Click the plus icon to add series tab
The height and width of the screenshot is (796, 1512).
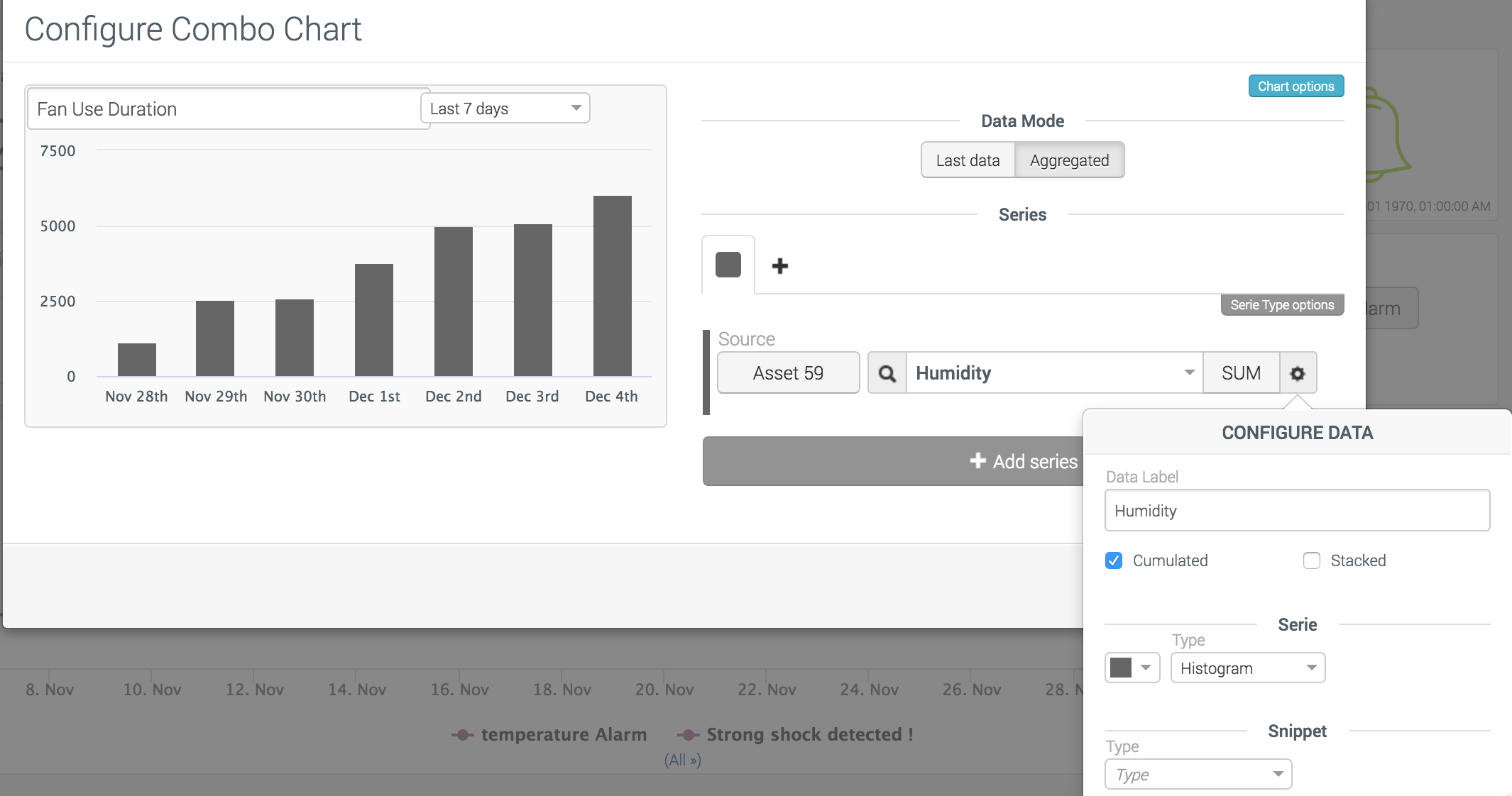[x=780, y=266]
